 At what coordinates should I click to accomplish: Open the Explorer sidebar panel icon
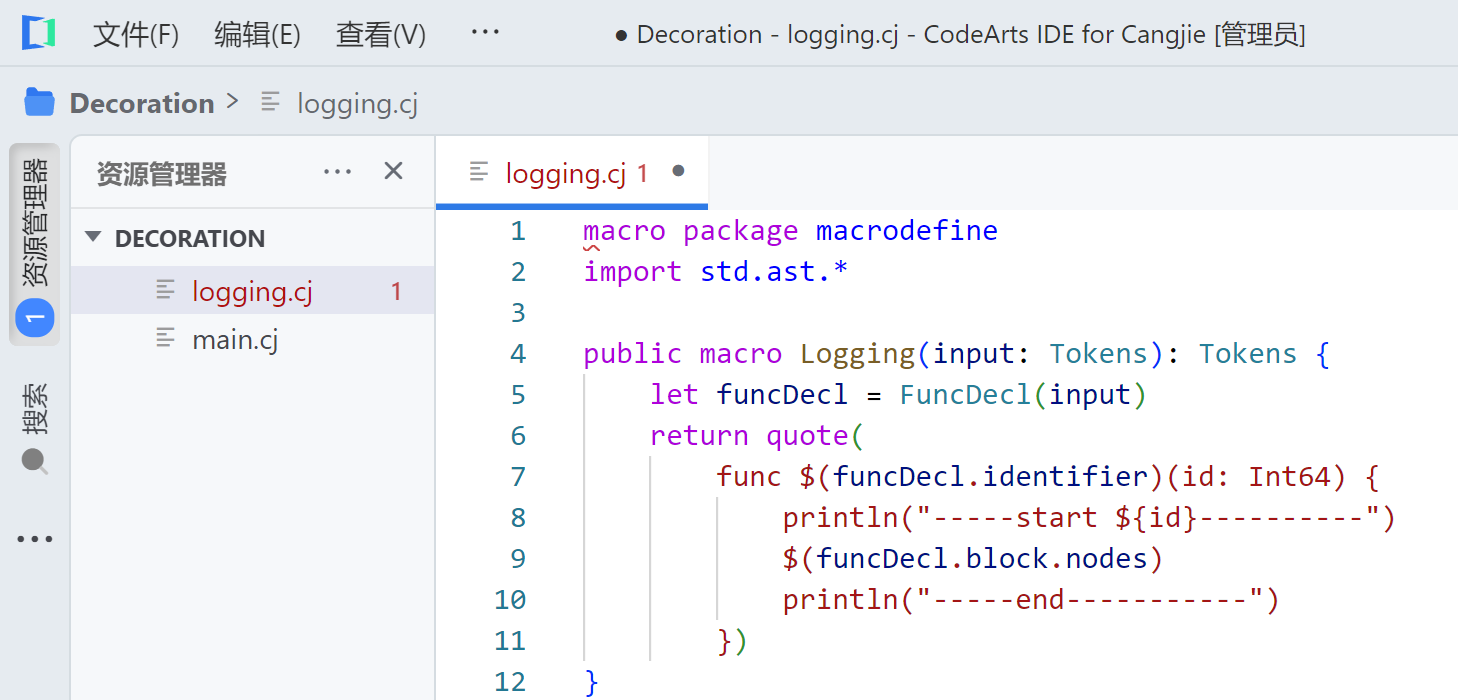35,245
